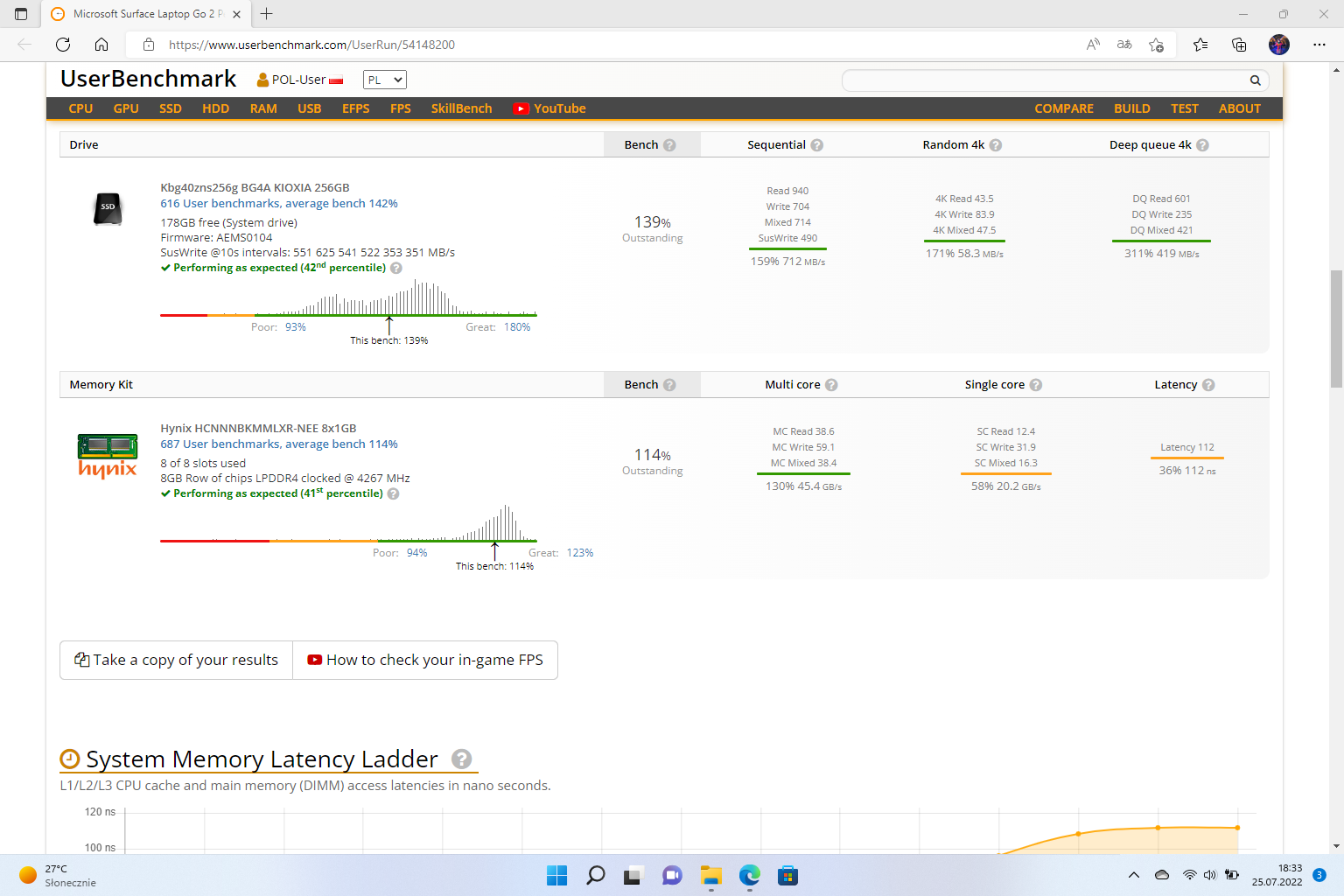
Task: Click the help icon next to Random 4k
Action: [996, 145]
